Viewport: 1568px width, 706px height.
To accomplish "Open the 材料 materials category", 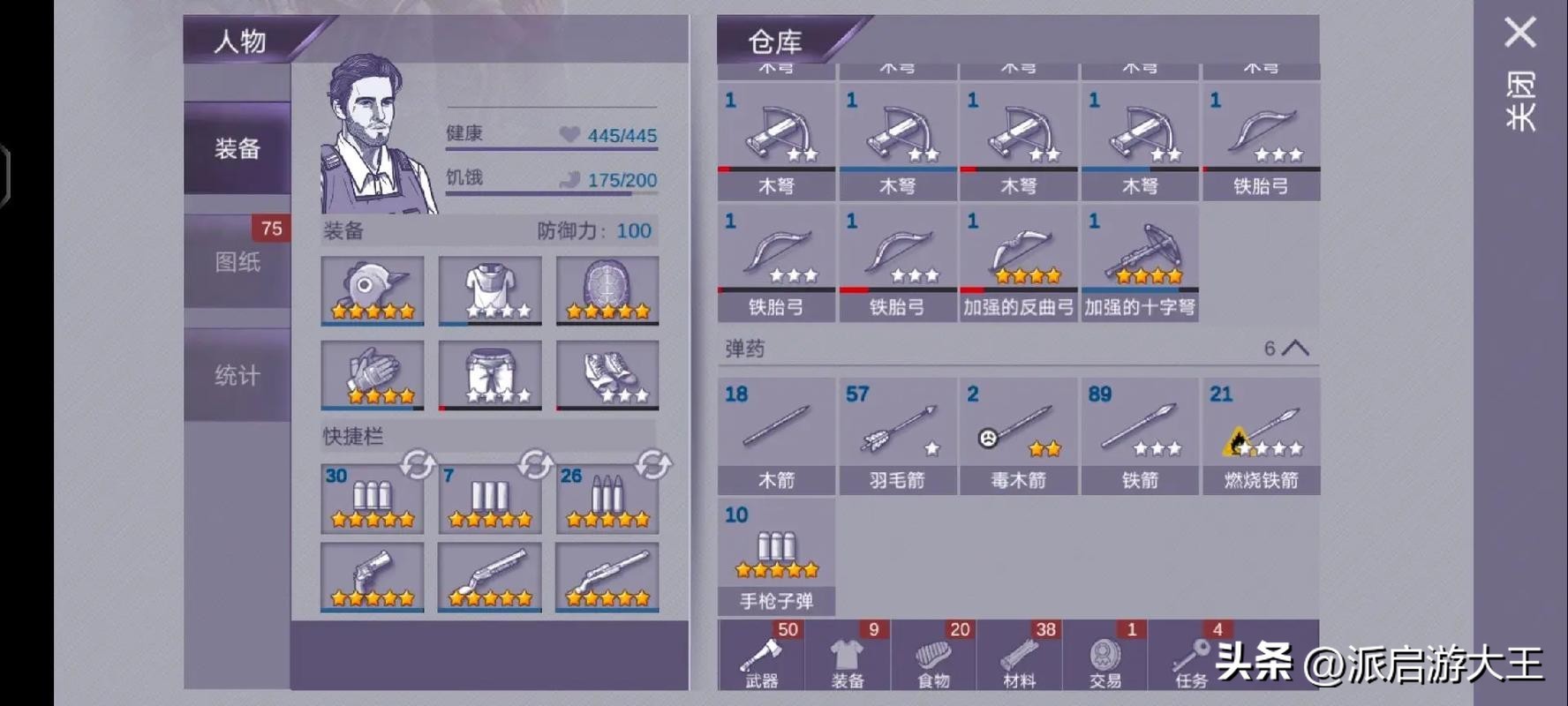I will tap(1019, 655).
